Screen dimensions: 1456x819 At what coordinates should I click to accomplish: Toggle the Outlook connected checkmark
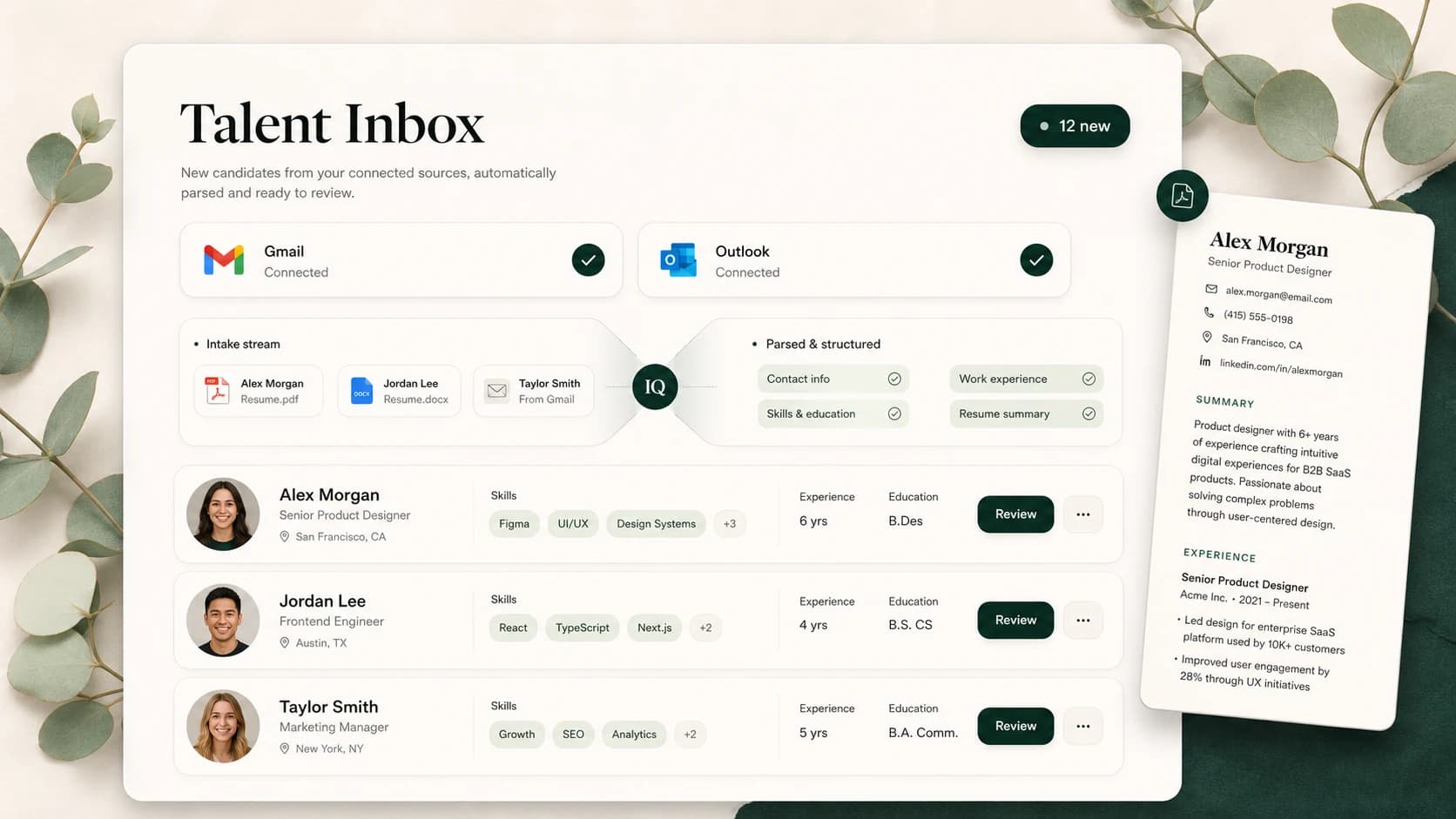(1036, 260)
